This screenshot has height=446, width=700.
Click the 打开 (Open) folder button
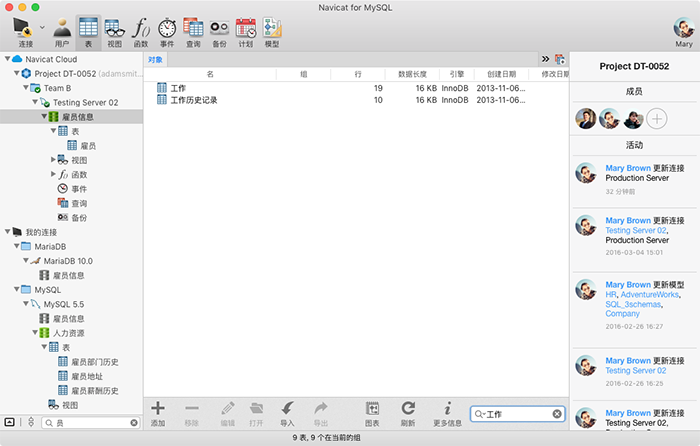(256, 414)
